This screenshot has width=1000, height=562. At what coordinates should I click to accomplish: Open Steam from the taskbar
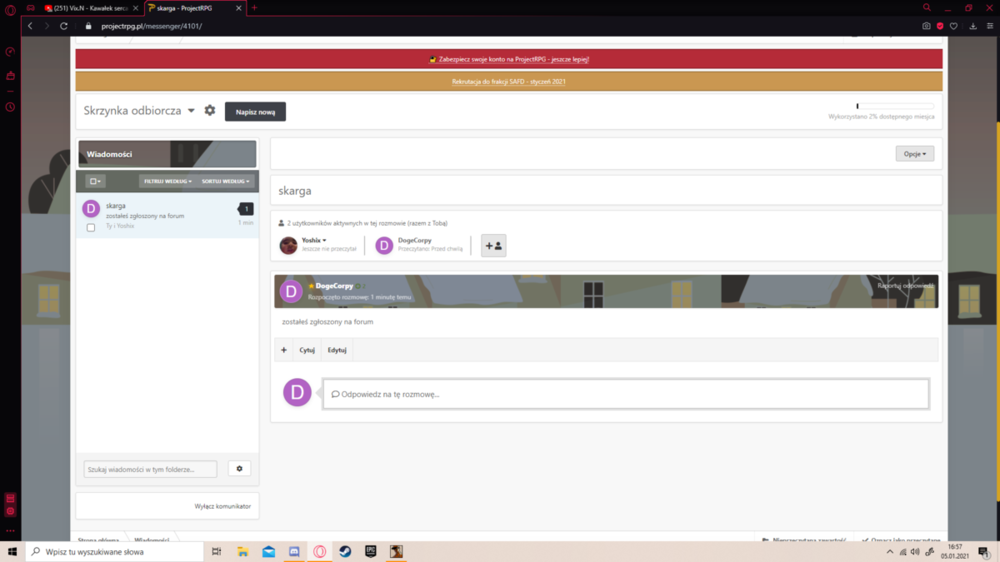[345, 552]
